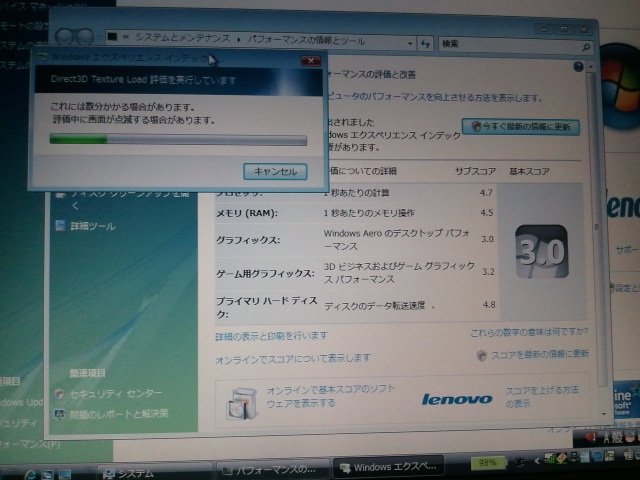Open オンラインでスコアについて表示します link

tap(293, 359)
